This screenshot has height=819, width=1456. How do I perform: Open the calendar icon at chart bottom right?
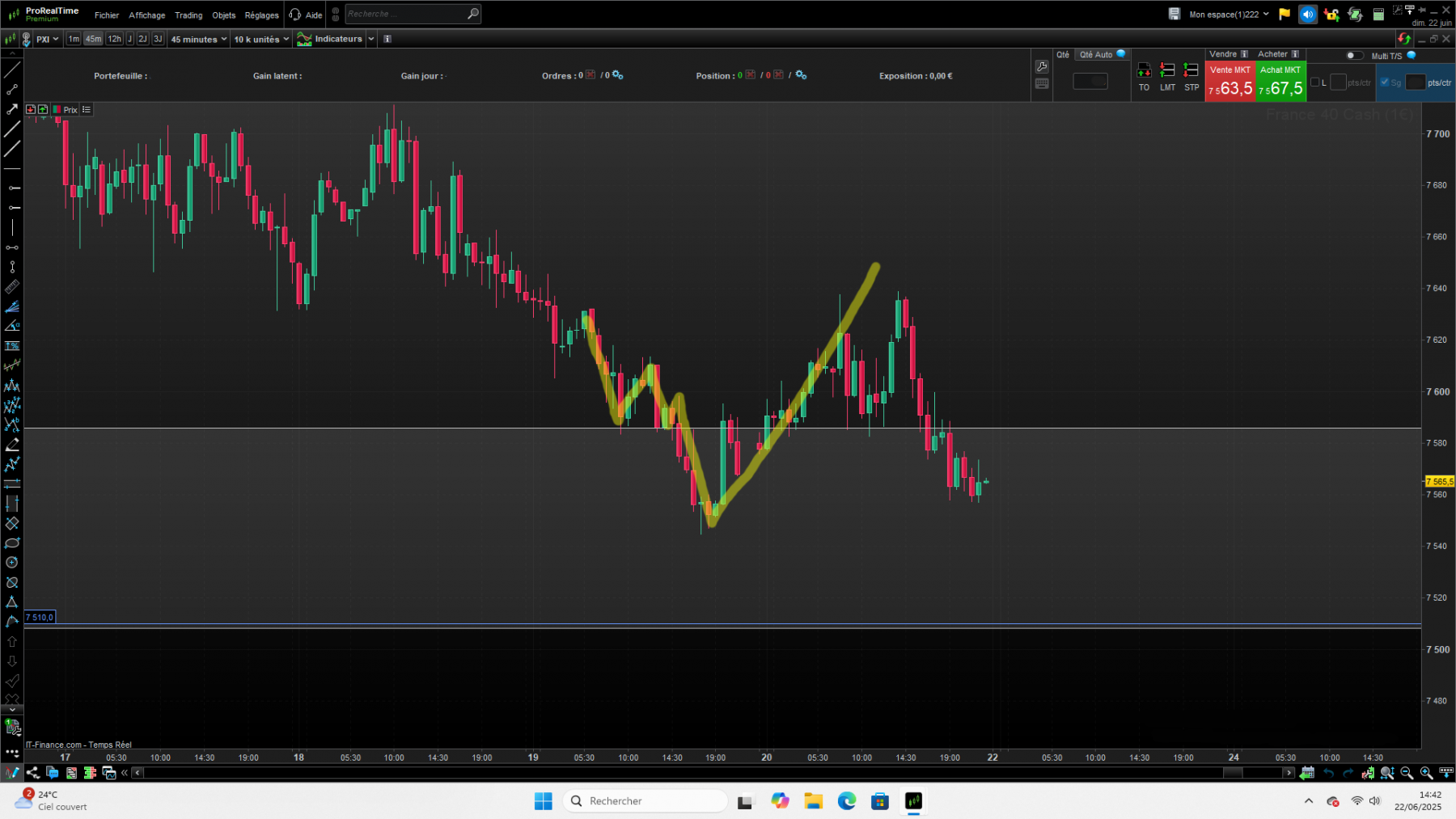coord(1307,773)
